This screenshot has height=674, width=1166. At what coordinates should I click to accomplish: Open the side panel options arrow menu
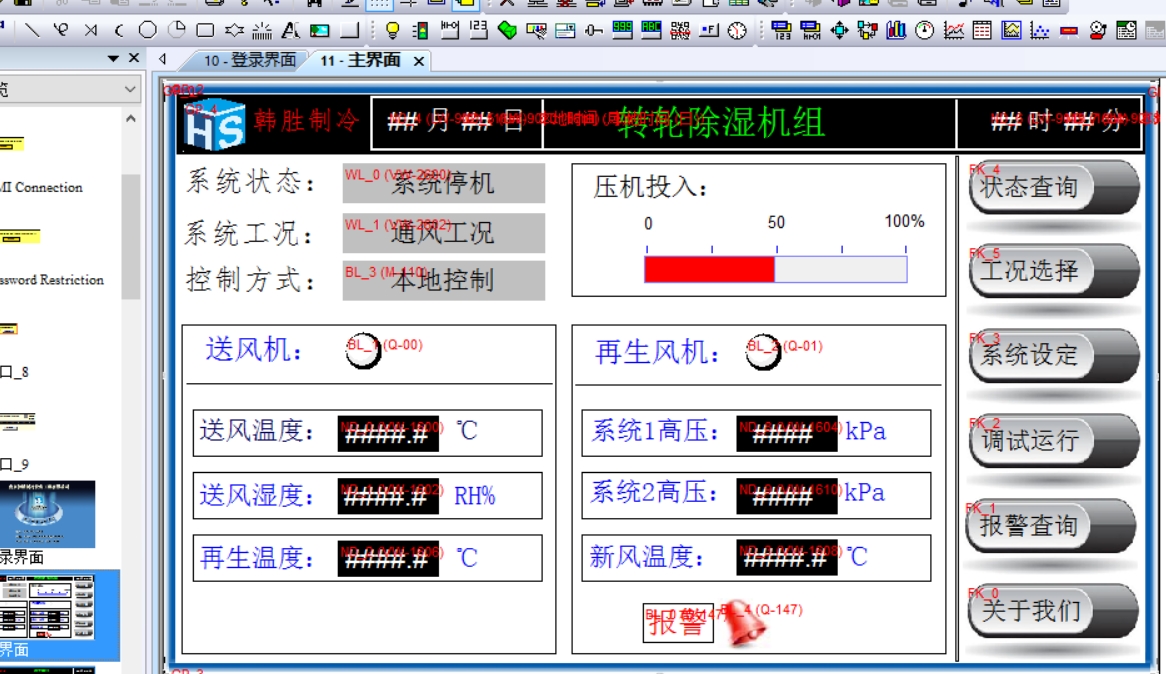coord(113,59)
